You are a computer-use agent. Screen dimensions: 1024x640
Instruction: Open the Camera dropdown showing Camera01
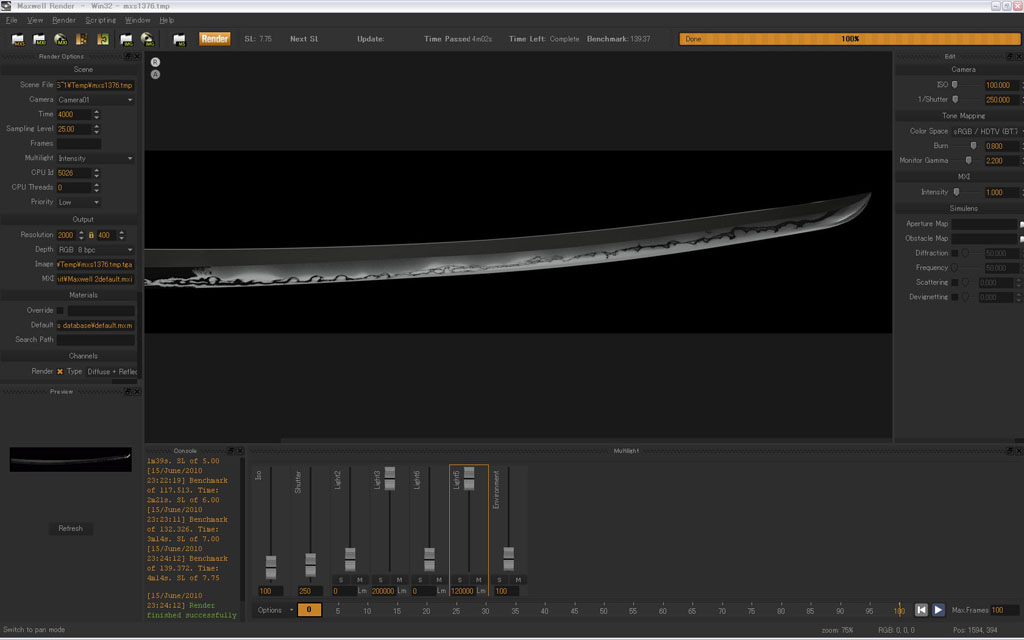tap(95, 100)
